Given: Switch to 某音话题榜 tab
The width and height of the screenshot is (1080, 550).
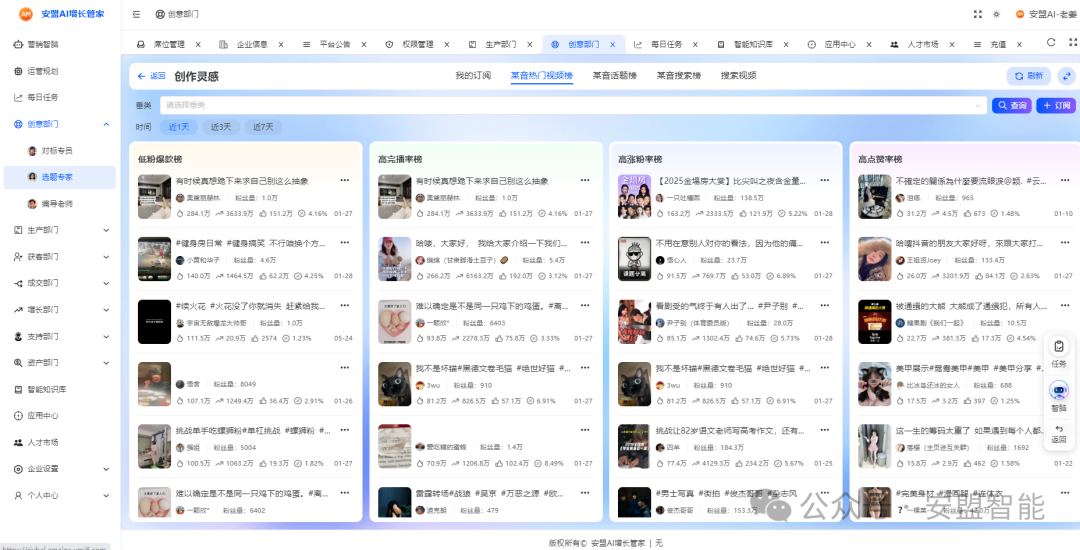Looking at the screenshot, I should pos(614,75).
